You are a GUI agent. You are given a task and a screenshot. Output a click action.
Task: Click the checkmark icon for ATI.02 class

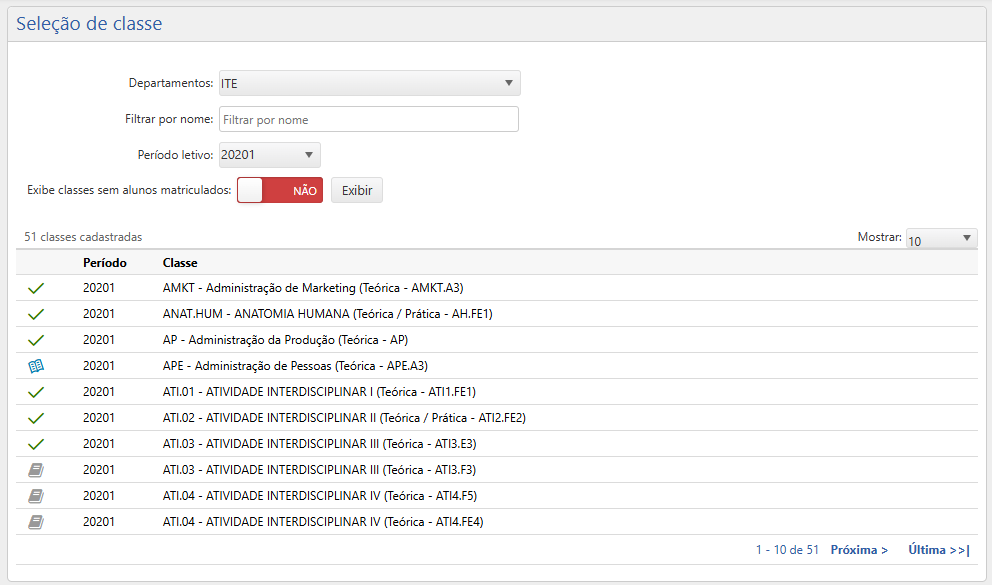[37, 418]
